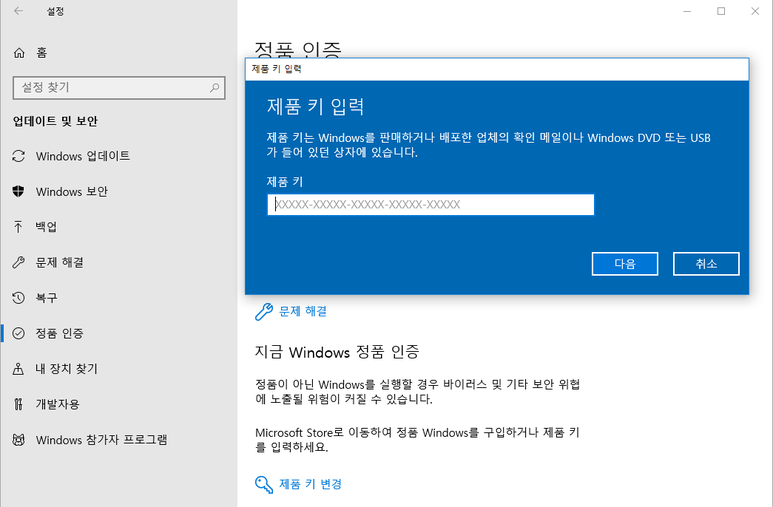Viewport: 773px width, 507px height.
Task: Select 백업 in the sidebar
Action: 46,227
